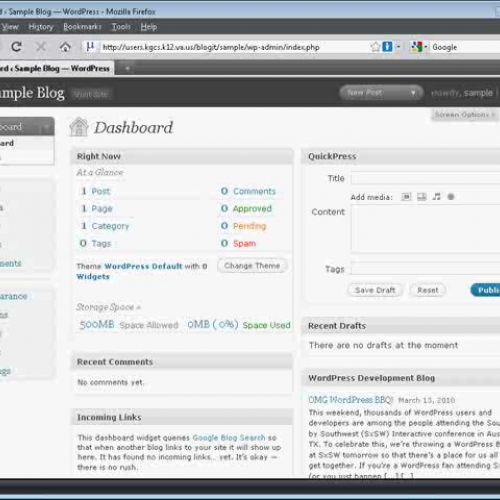Open the Page count link

[x=102, y=209]
